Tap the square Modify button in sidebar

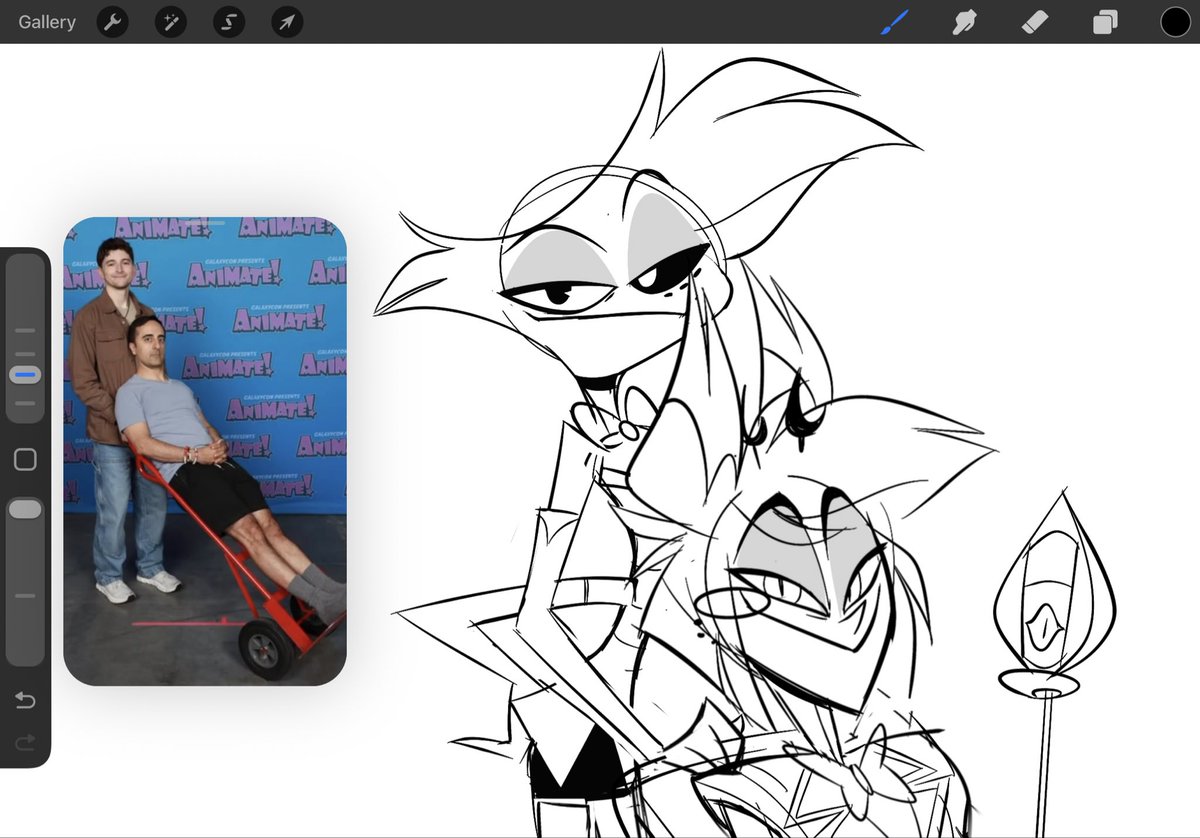click(x=25, y=459)
